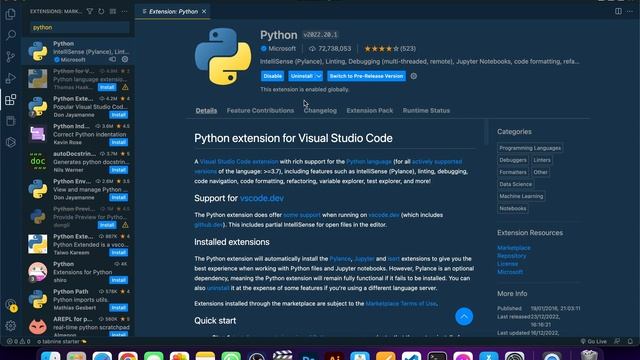
Task: Open the isort link
Action: (x=393, y=259)
